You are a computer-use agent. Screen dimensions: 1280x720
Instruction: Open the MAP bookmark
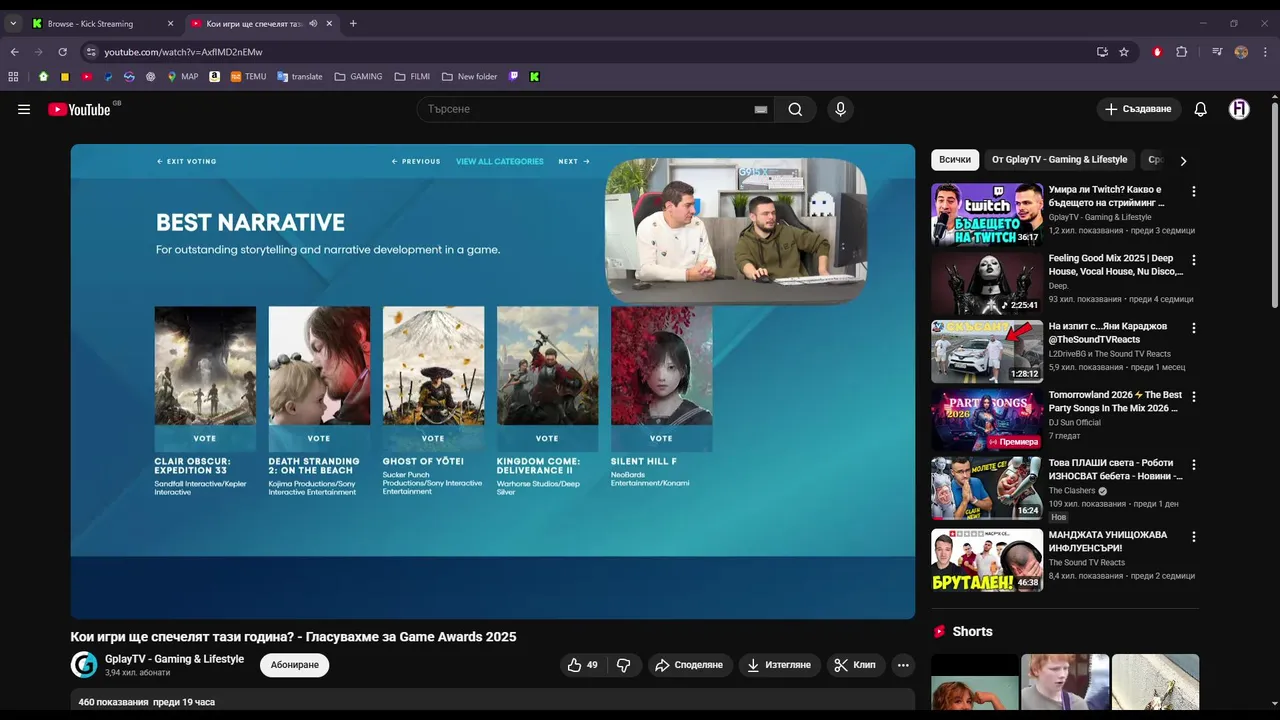[182, 76]
